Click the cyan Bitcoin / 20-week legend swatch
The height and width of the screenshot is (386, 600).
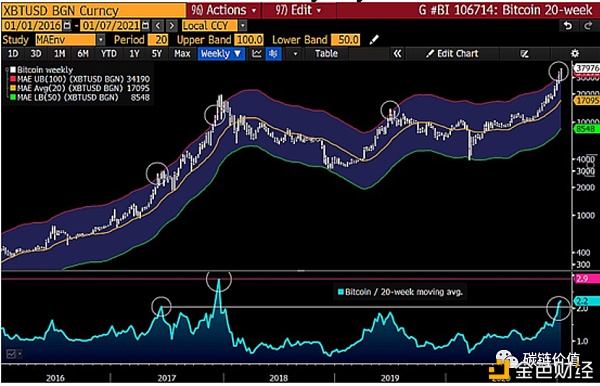[340, 292]
